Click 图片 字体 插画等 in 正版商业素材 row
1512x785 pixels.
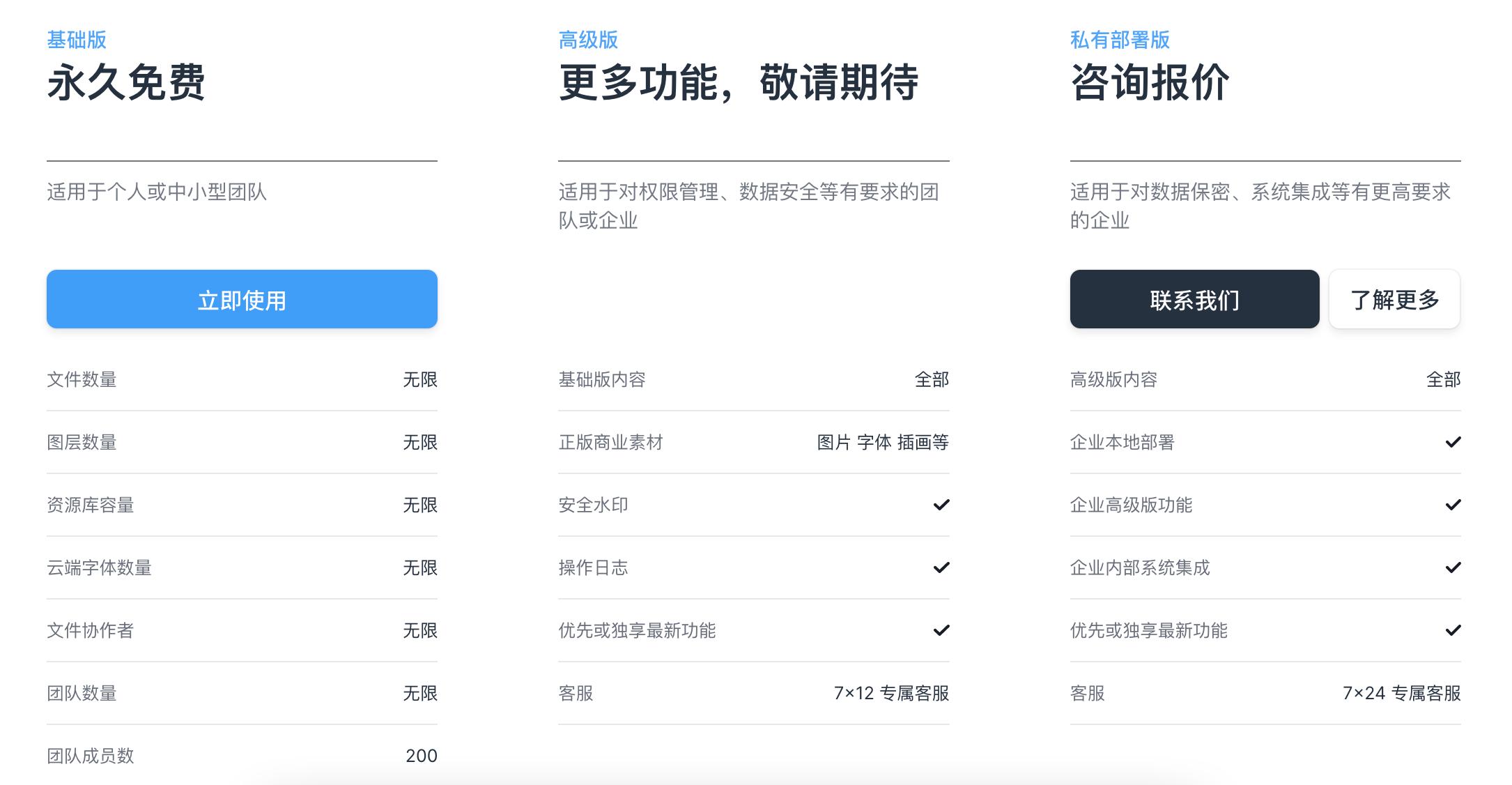click(883, 442)
